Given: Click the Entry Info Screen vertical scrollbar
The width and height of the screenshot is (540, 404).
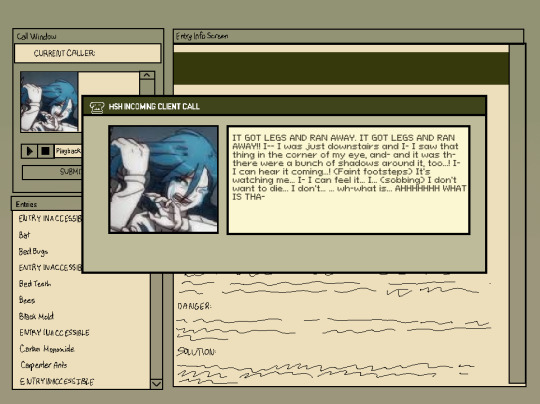Looking at the screenshot, I should point(517,214).
